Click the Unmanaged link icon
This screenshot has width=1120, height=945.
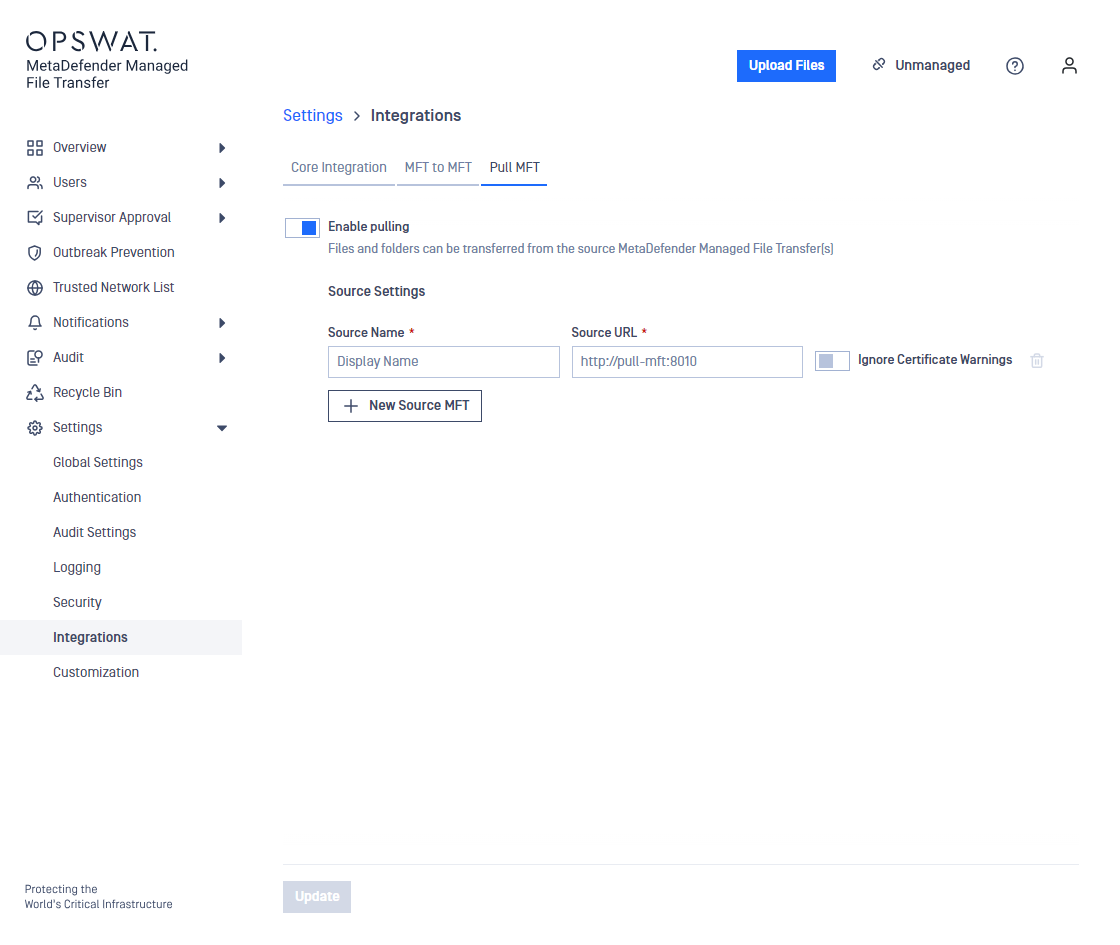tap(879, 65)
